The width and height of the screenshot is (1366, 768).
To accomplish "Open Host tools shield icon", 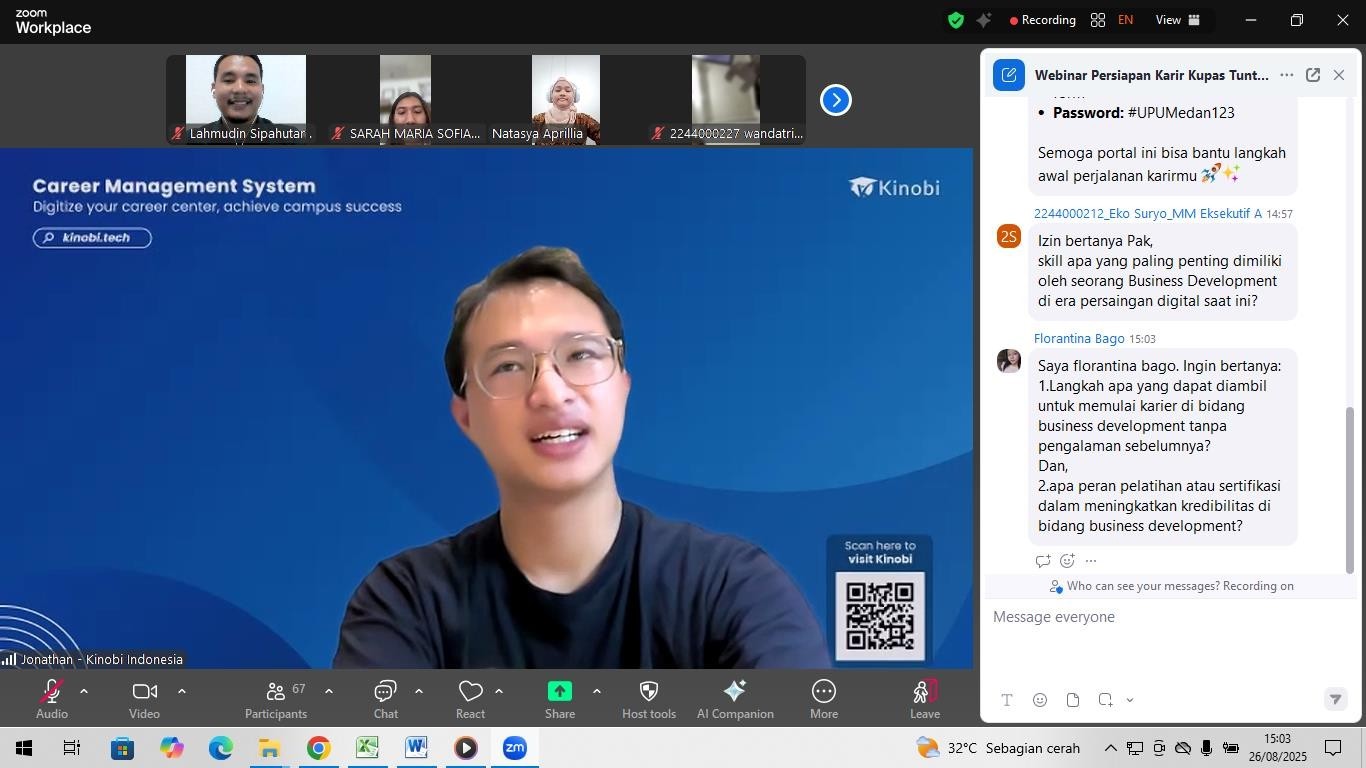I will pyautogui.click(x=648, y=698).
